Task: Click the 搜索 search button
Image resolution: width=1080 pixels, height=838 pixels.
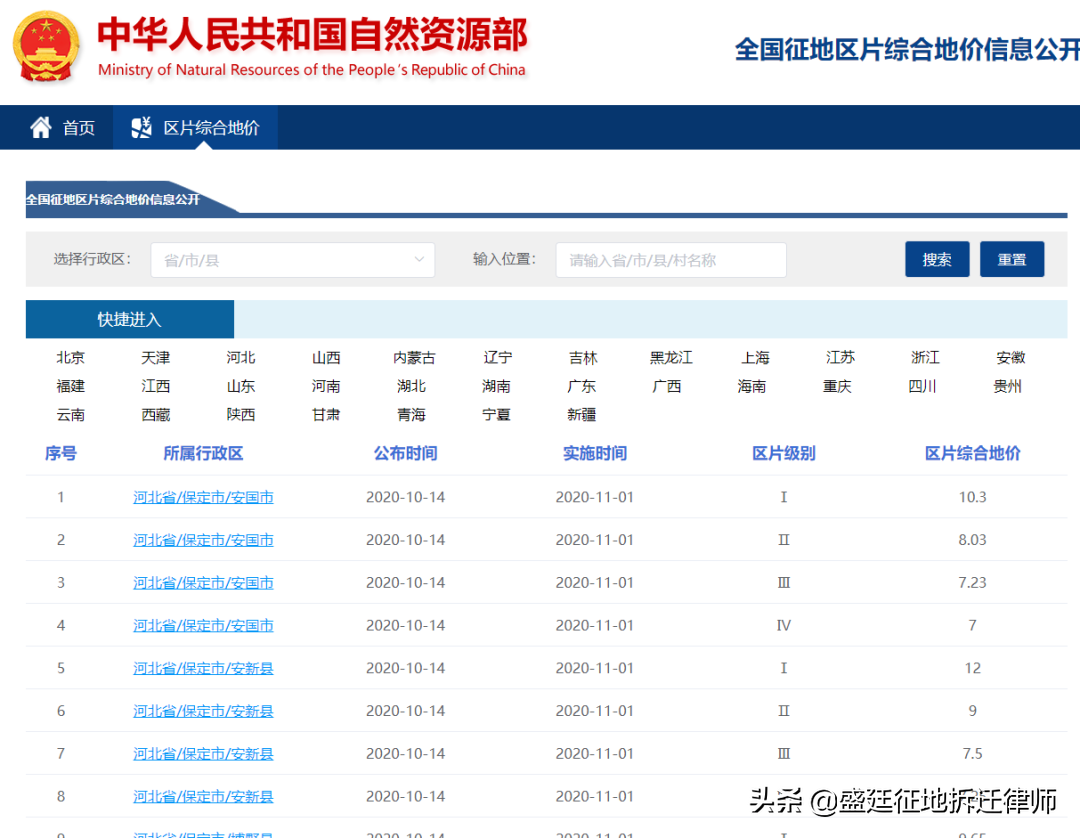Action: (x=937, y=258)
